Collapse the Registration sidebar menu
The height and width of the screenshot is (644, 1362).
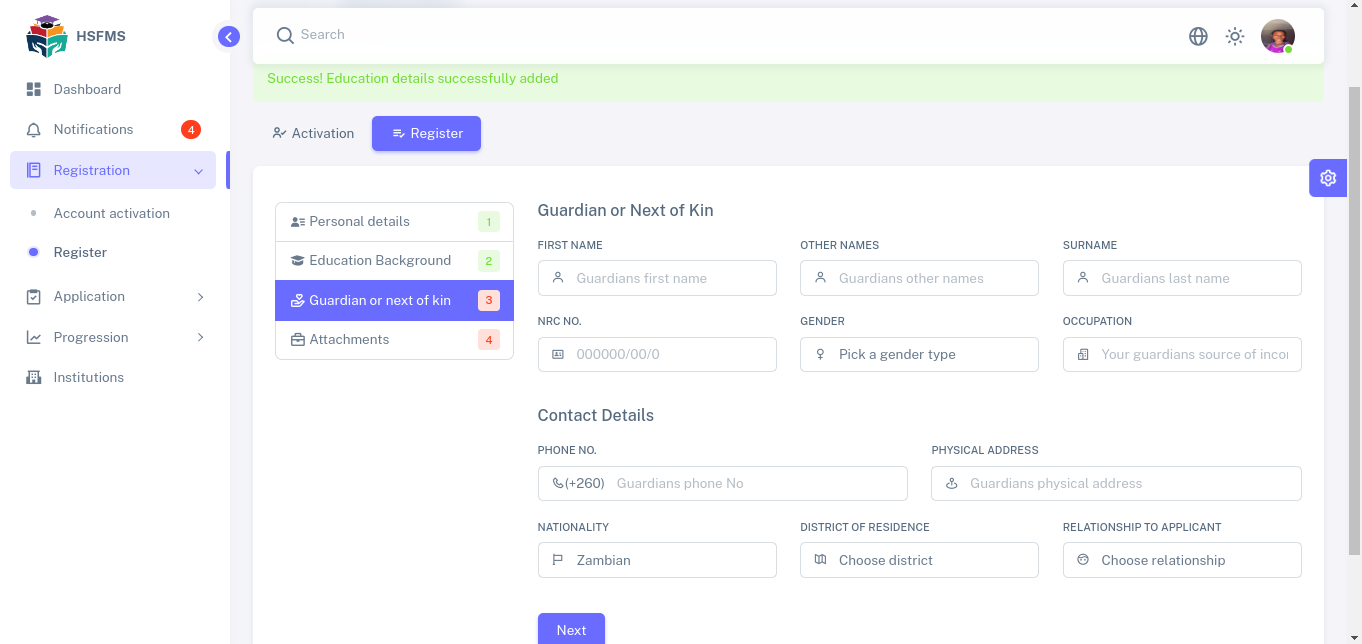(113, 171)
